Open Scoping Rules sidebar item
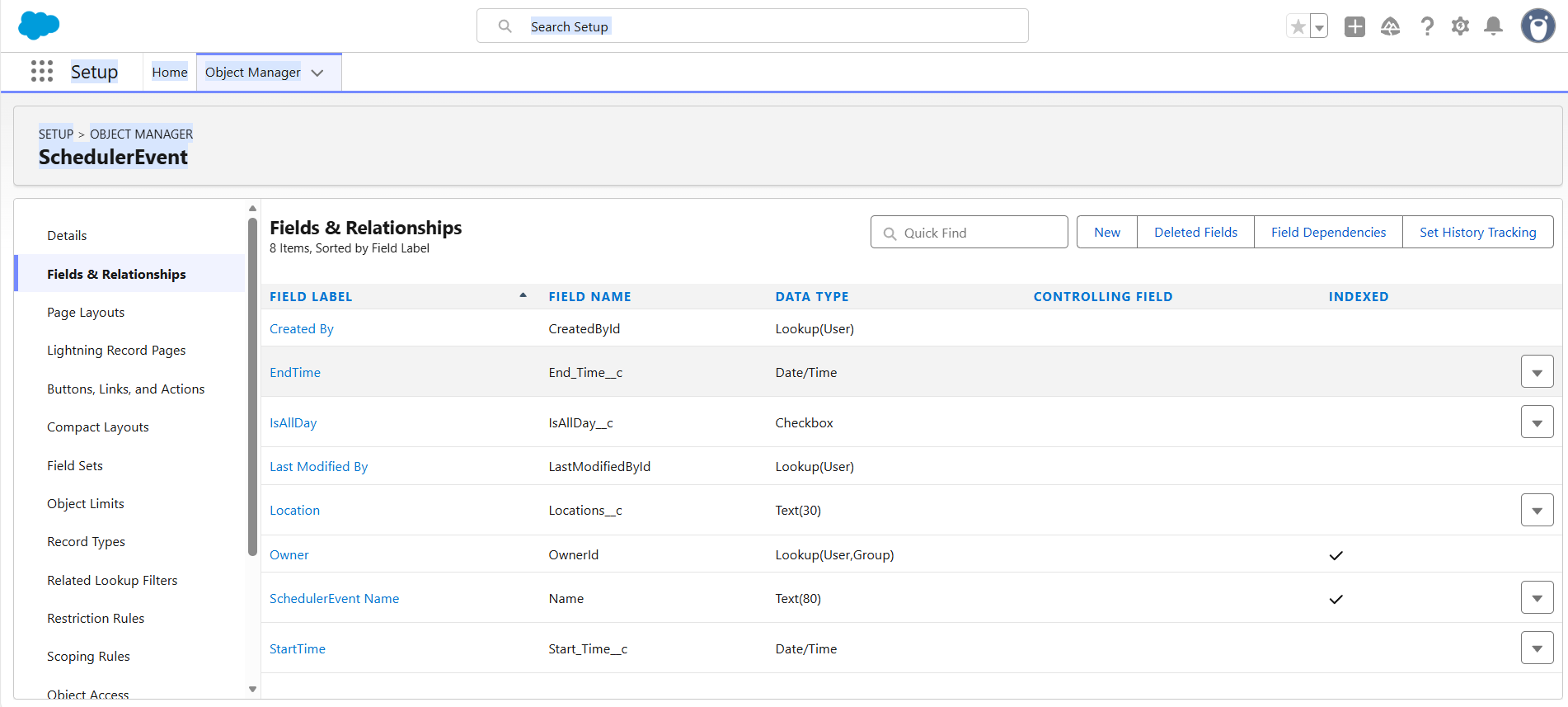1568x707 pixels. tap(88, 657)
